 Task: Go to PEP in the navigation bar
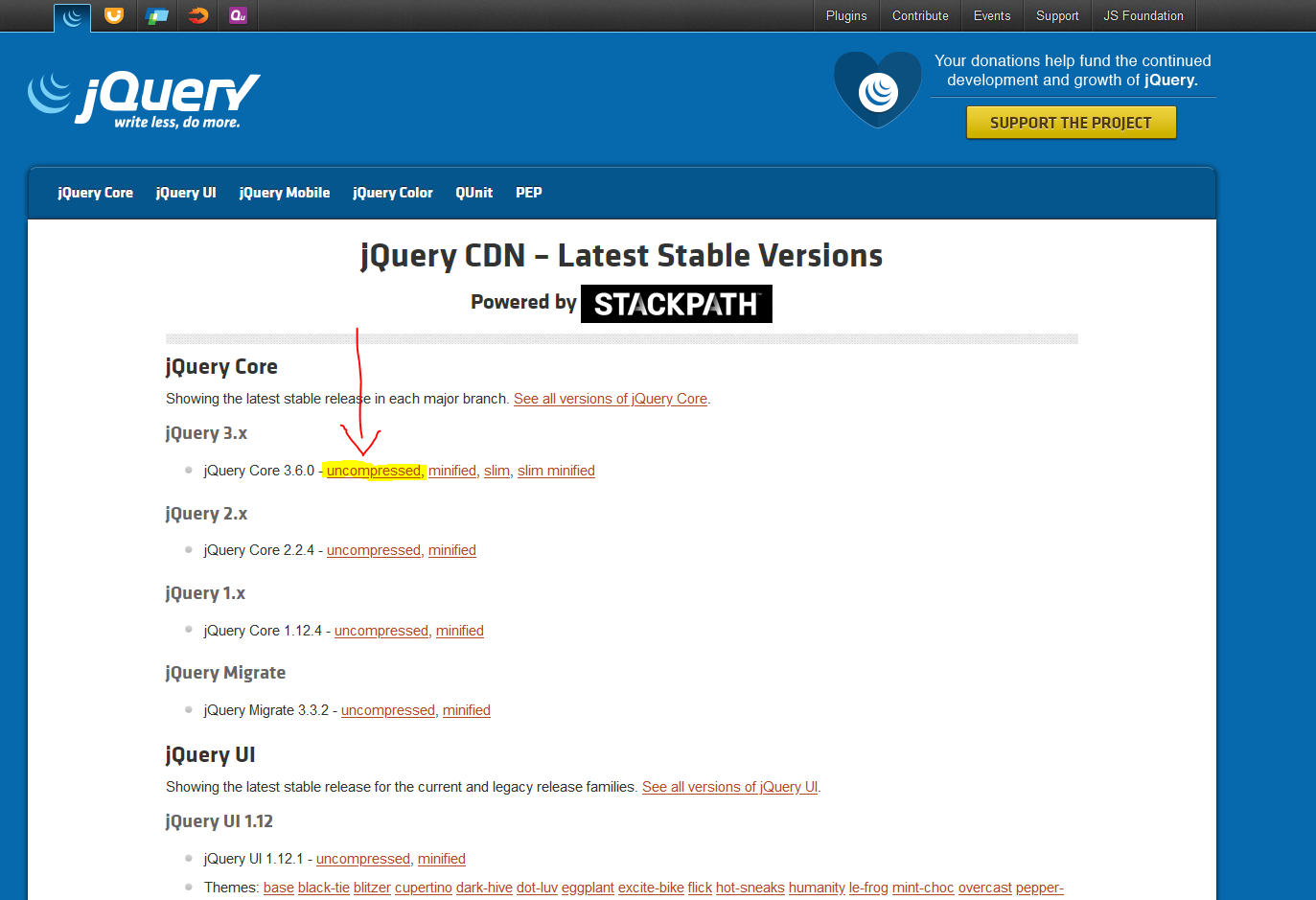point(529,193)
